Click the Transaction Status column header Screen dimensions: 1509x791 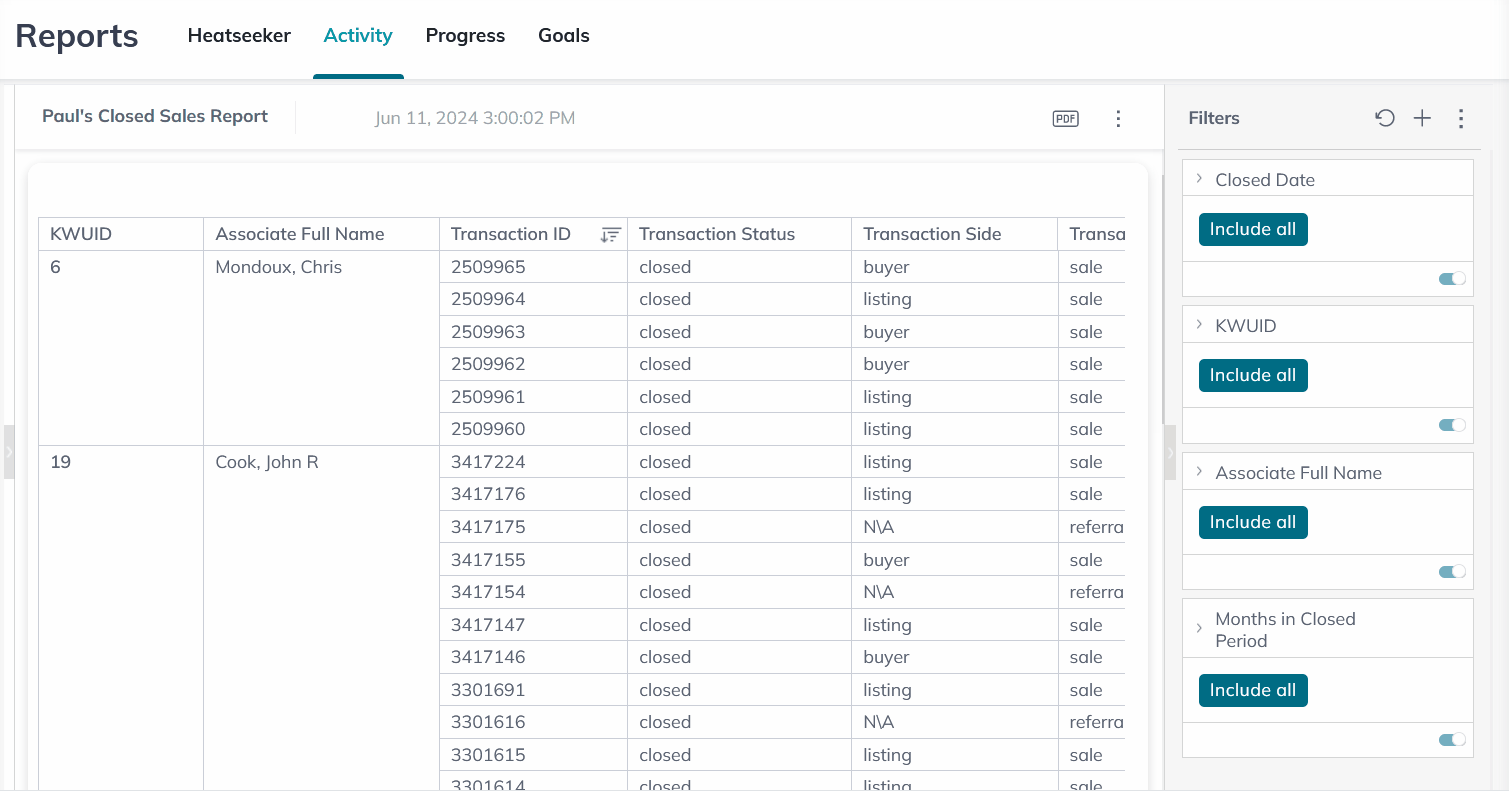coord(716,235)
